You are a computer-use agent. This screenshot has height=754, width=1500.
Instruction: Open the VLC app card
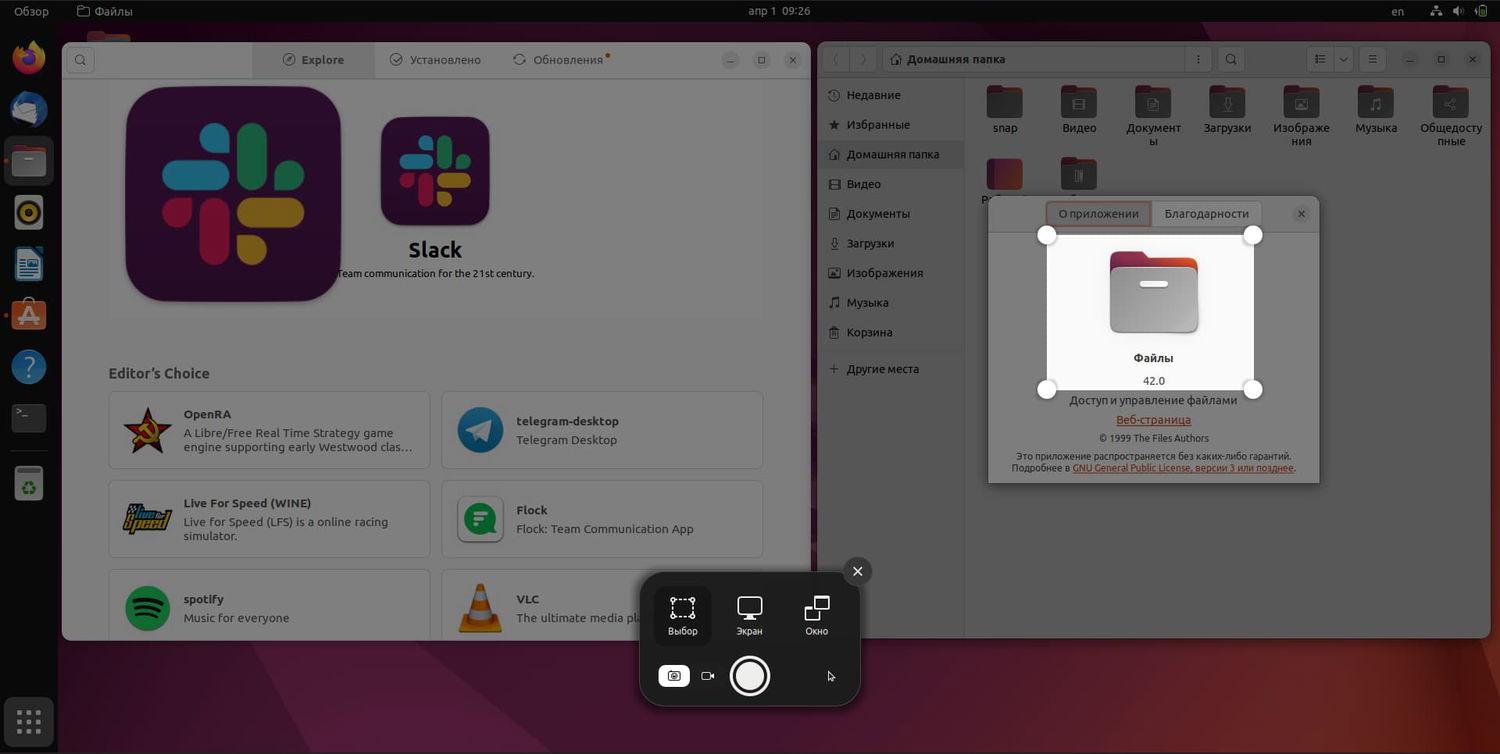point(602,605)
